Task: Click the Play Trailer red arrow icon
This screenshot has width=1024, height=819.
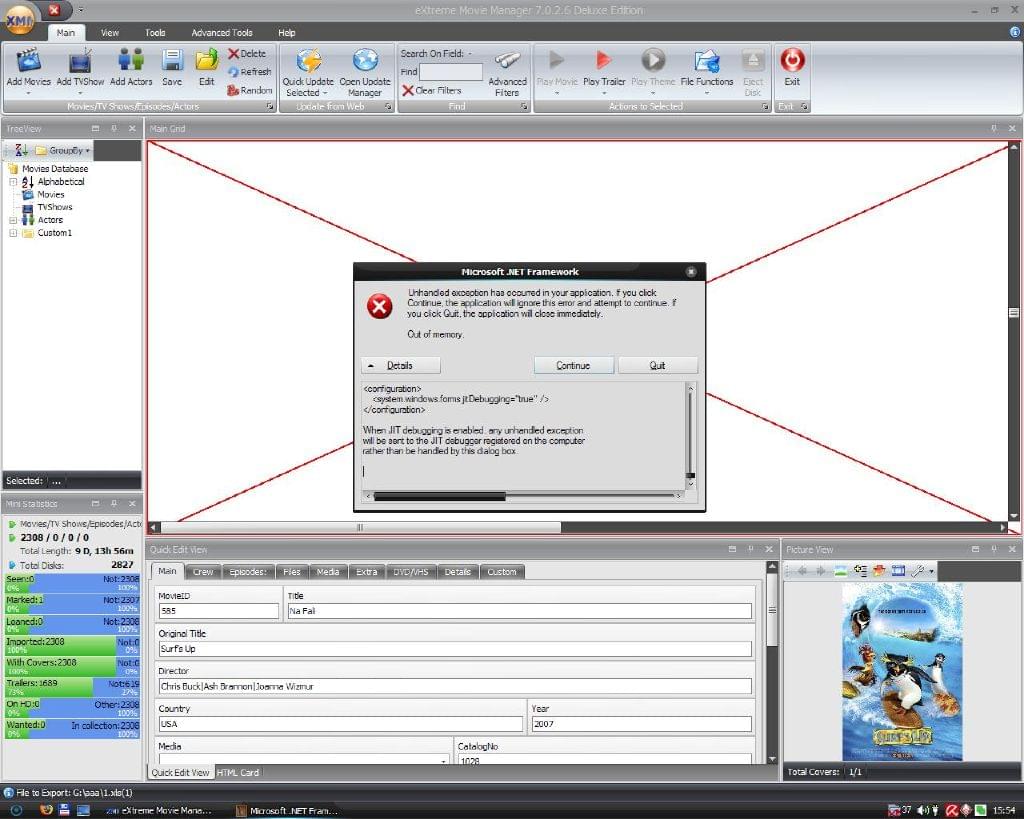Action: point(604,60)
